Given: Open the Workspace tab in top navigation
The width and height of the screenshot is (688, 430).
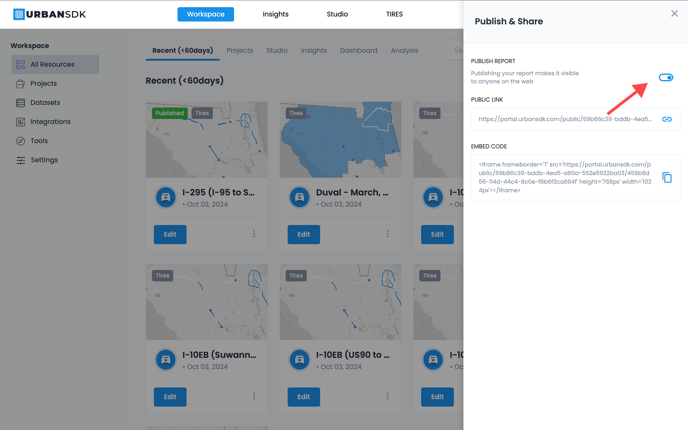Looking at the screenshot, I should point(205,14).
